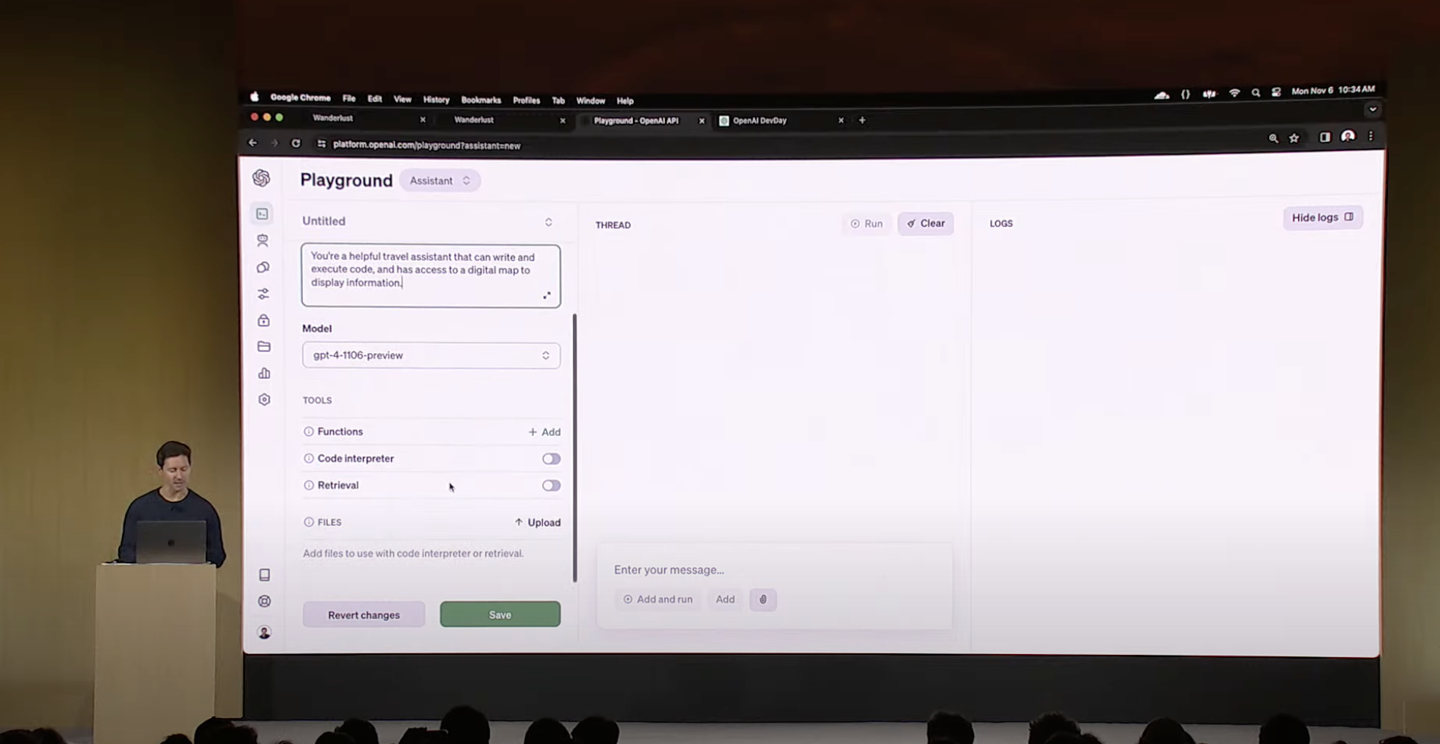Open the Fine-tuning sidebar icon

[263, 267]
